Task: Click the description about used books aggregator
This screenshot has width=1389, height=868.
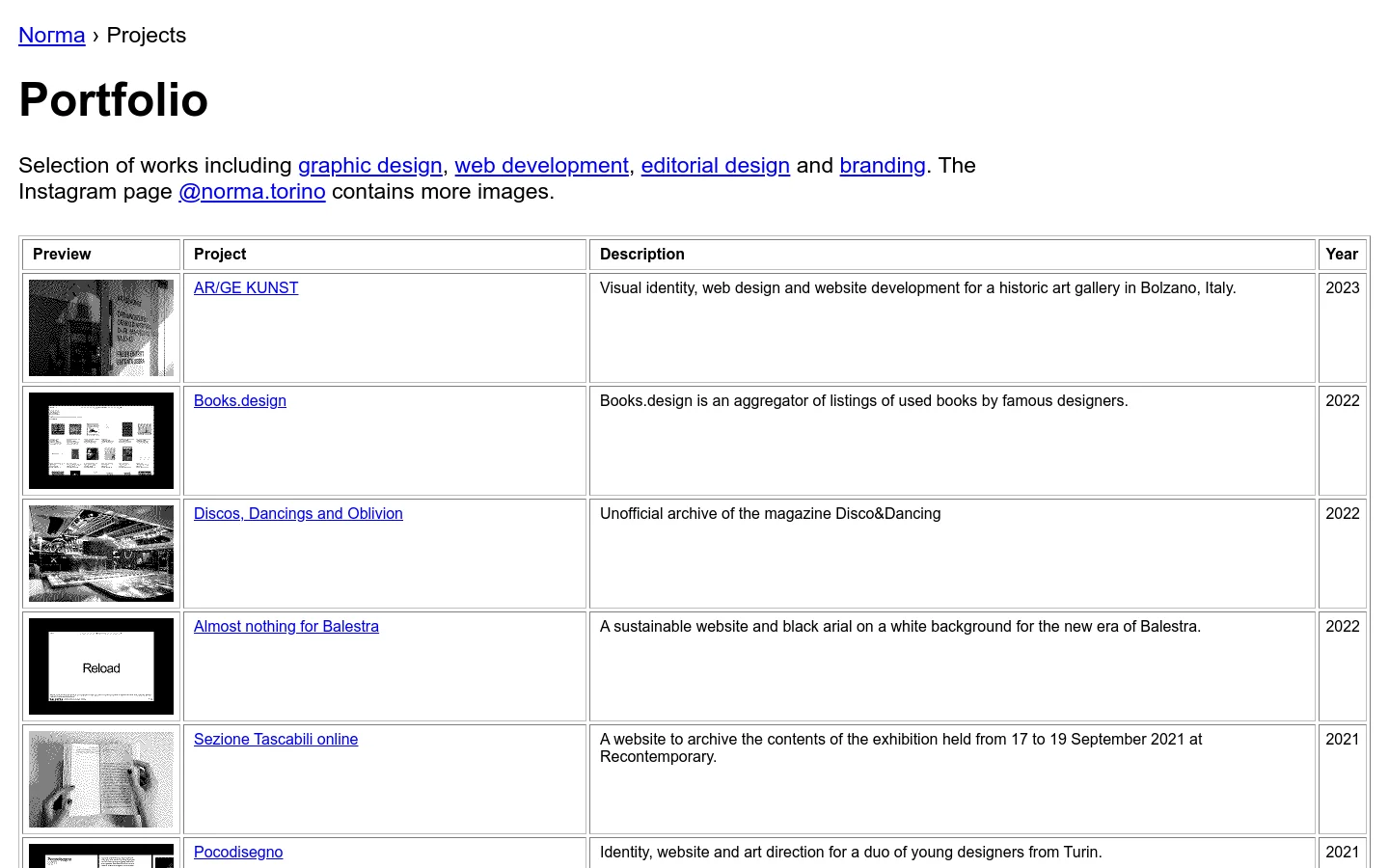Action: tap(864, 401)
